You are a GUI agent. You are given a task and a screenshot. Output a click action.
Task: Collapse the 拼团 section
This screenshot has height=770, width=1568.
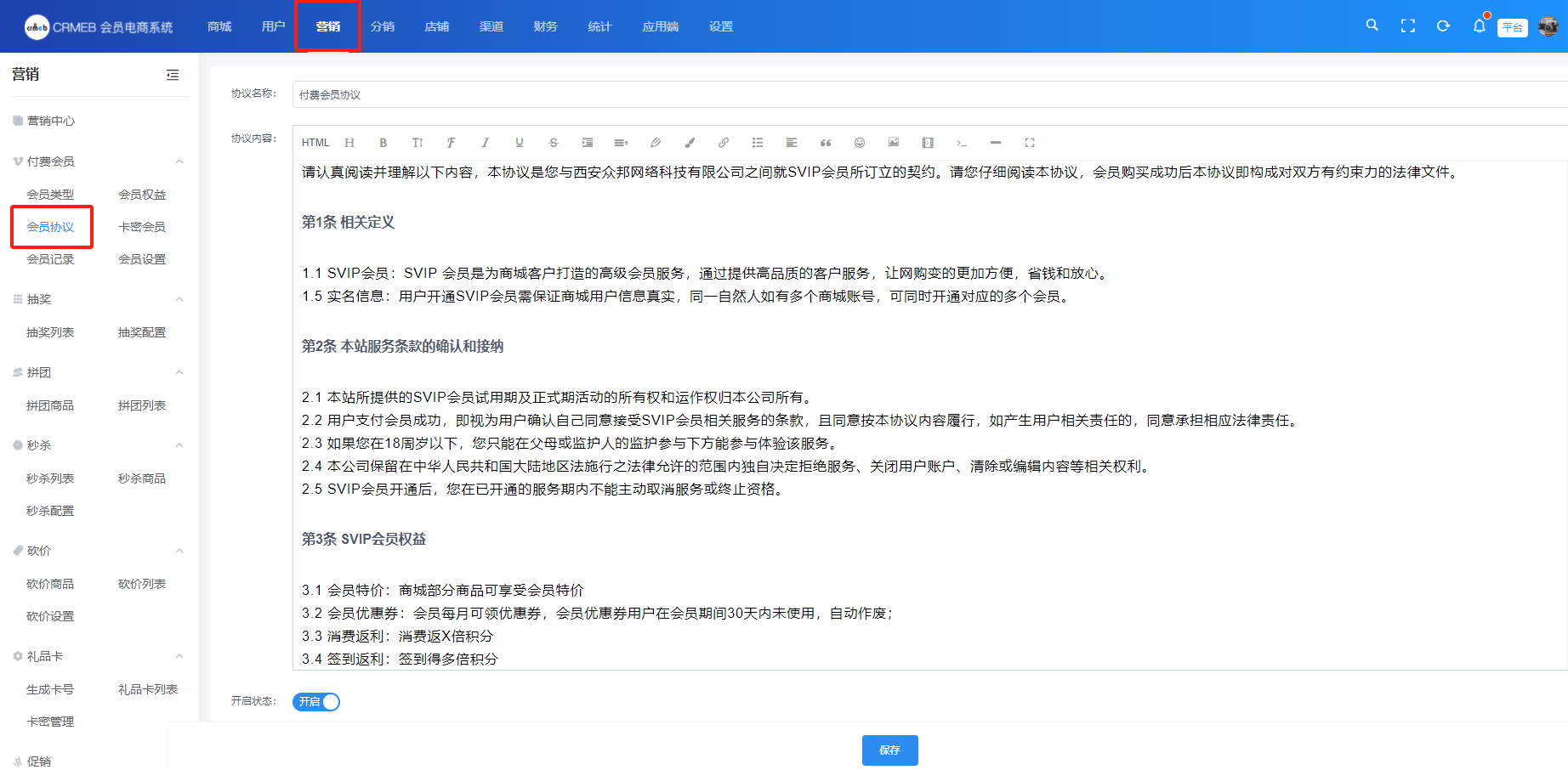pyautogui.click(x=179, y=372)
